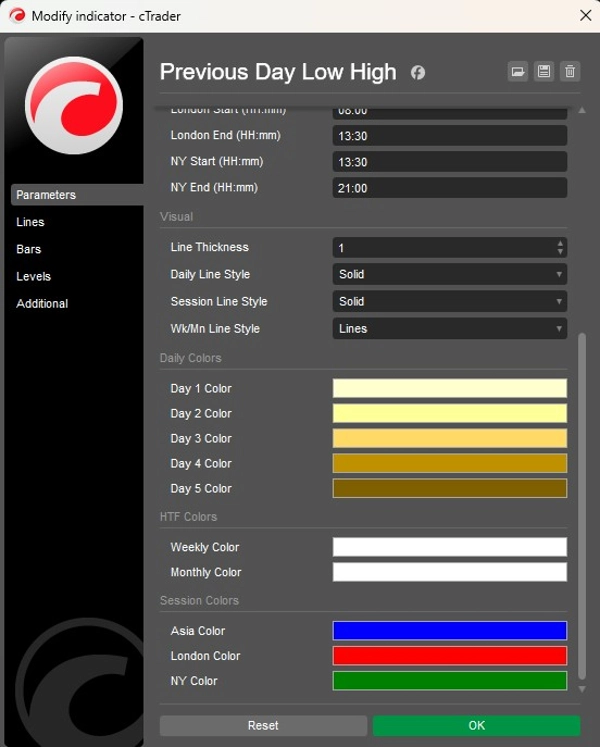This screenshot has width=600, height=747.
Task: Open the blue Asia Color swatch
Action: coord(450,631)
